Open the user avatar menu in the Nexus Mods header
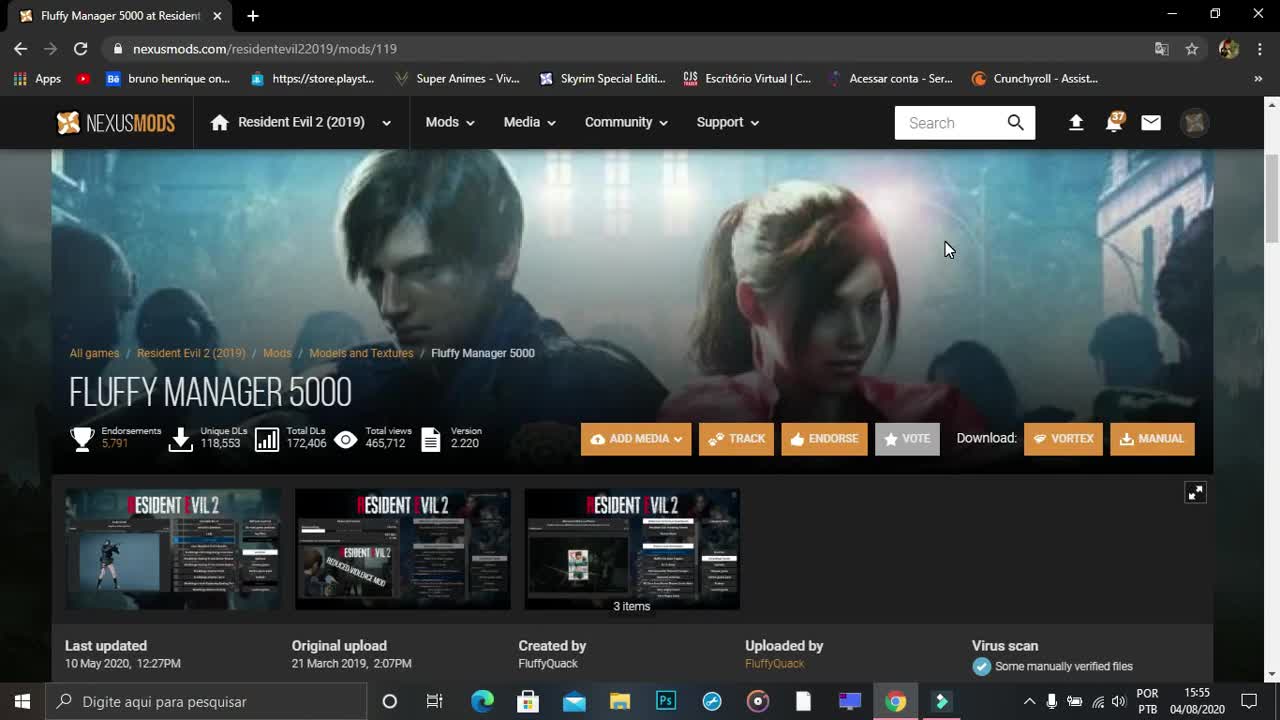The height and width of the screenshot is (720, 1280). tap(1194, 123)
